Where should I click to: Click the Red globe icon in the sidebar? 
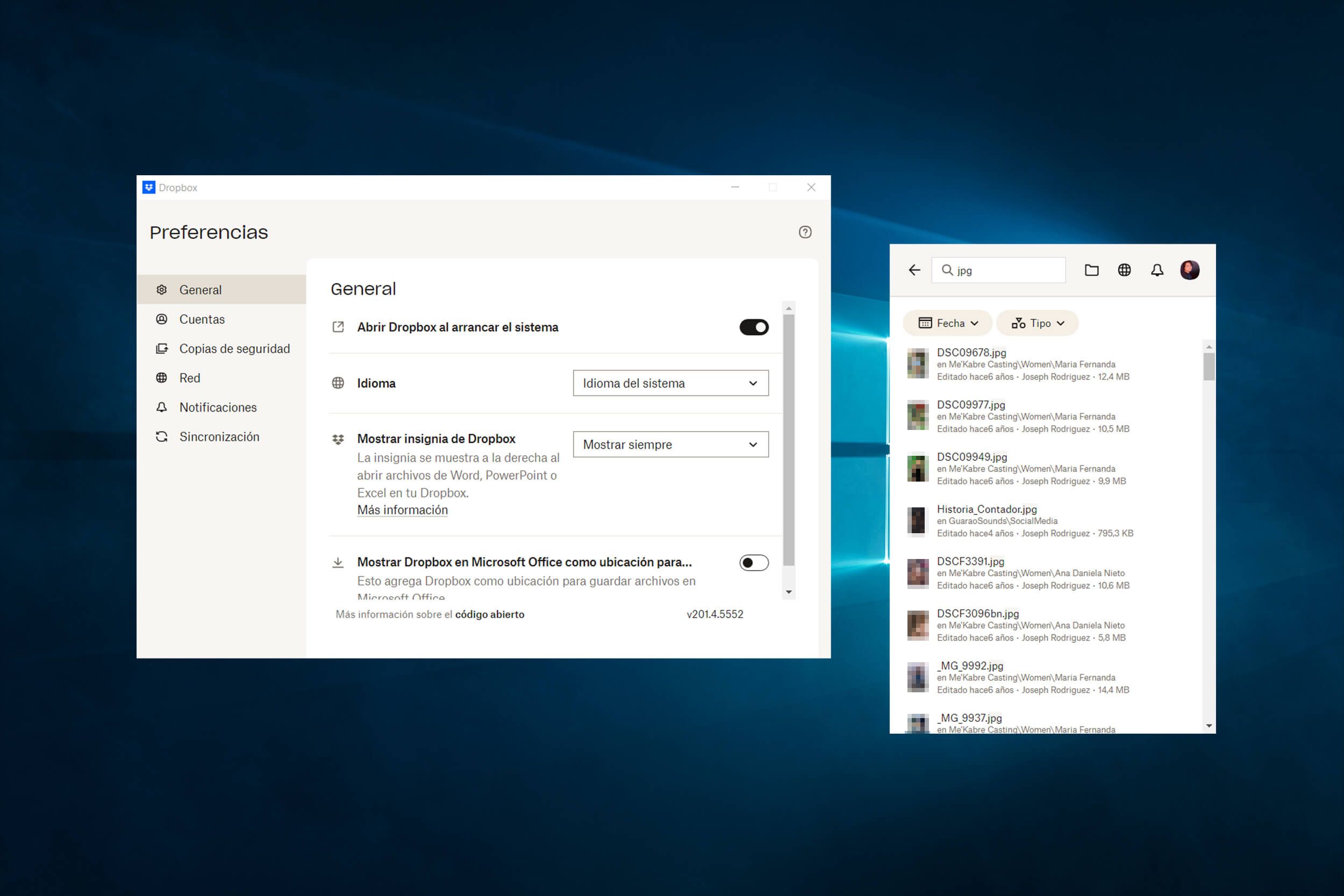point(162,378)
